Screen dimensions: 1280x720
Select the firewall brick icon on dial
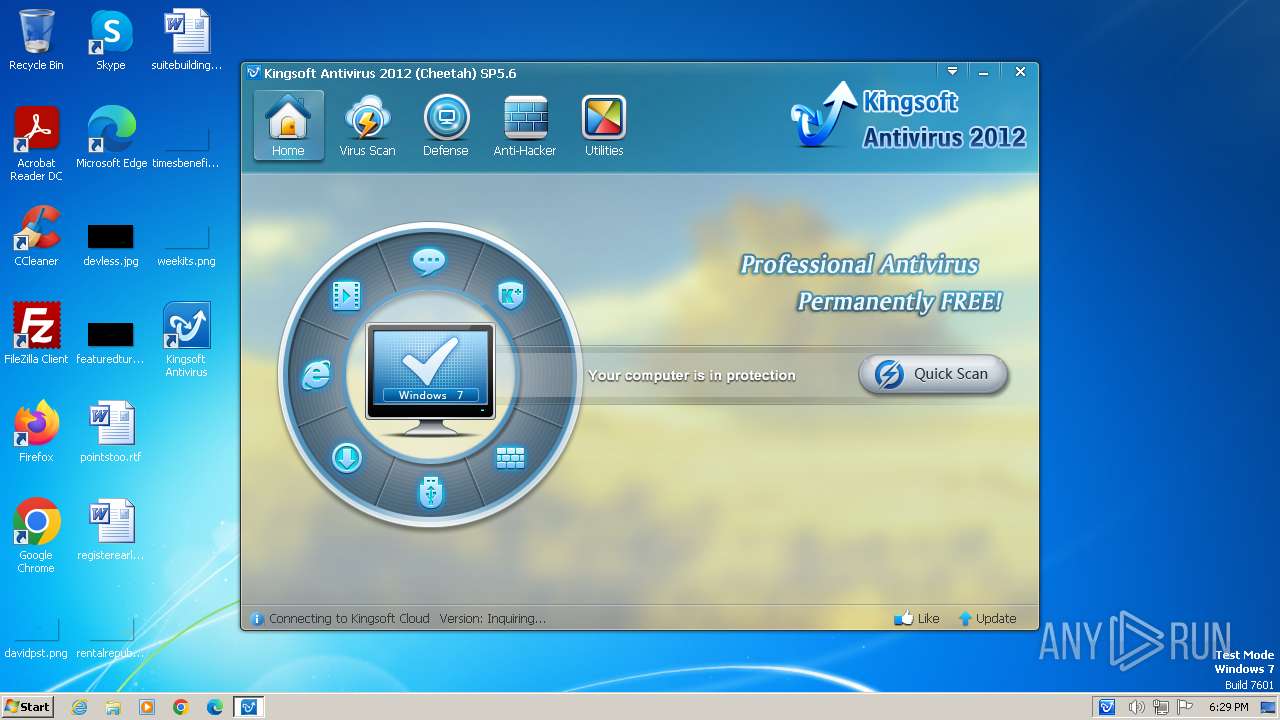tap(510, 458)
